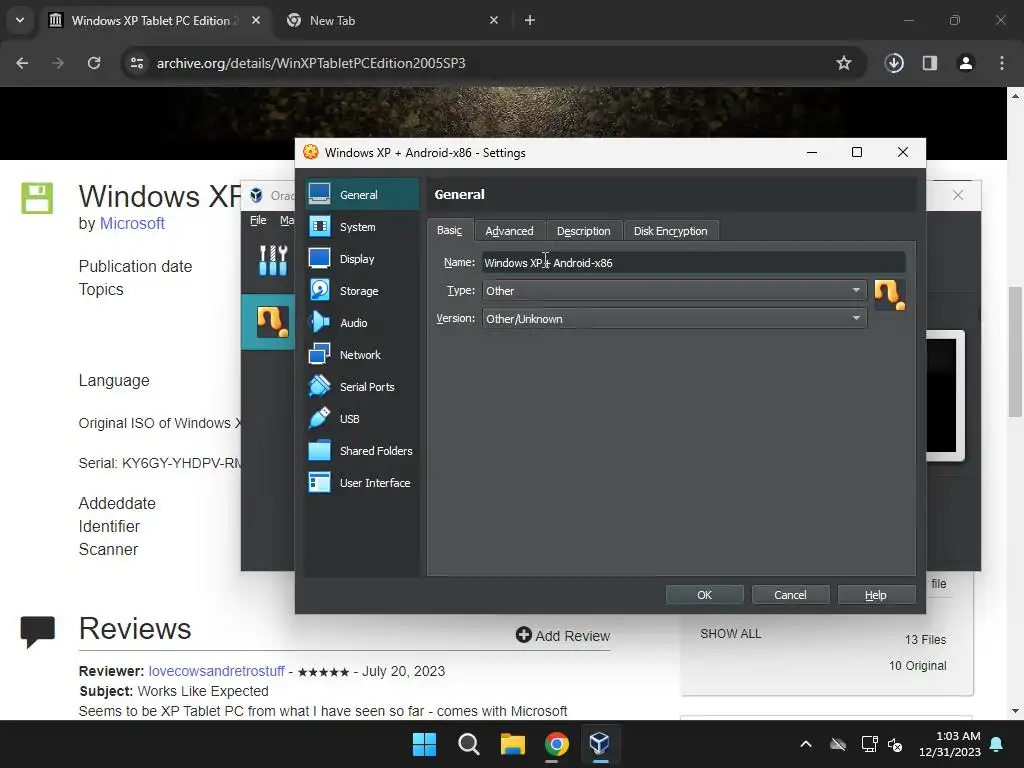The width and height of the screenshot is (1024, 768).
Task: Switch to the Disk Encryption tab
Action: [x=671, y=231]
